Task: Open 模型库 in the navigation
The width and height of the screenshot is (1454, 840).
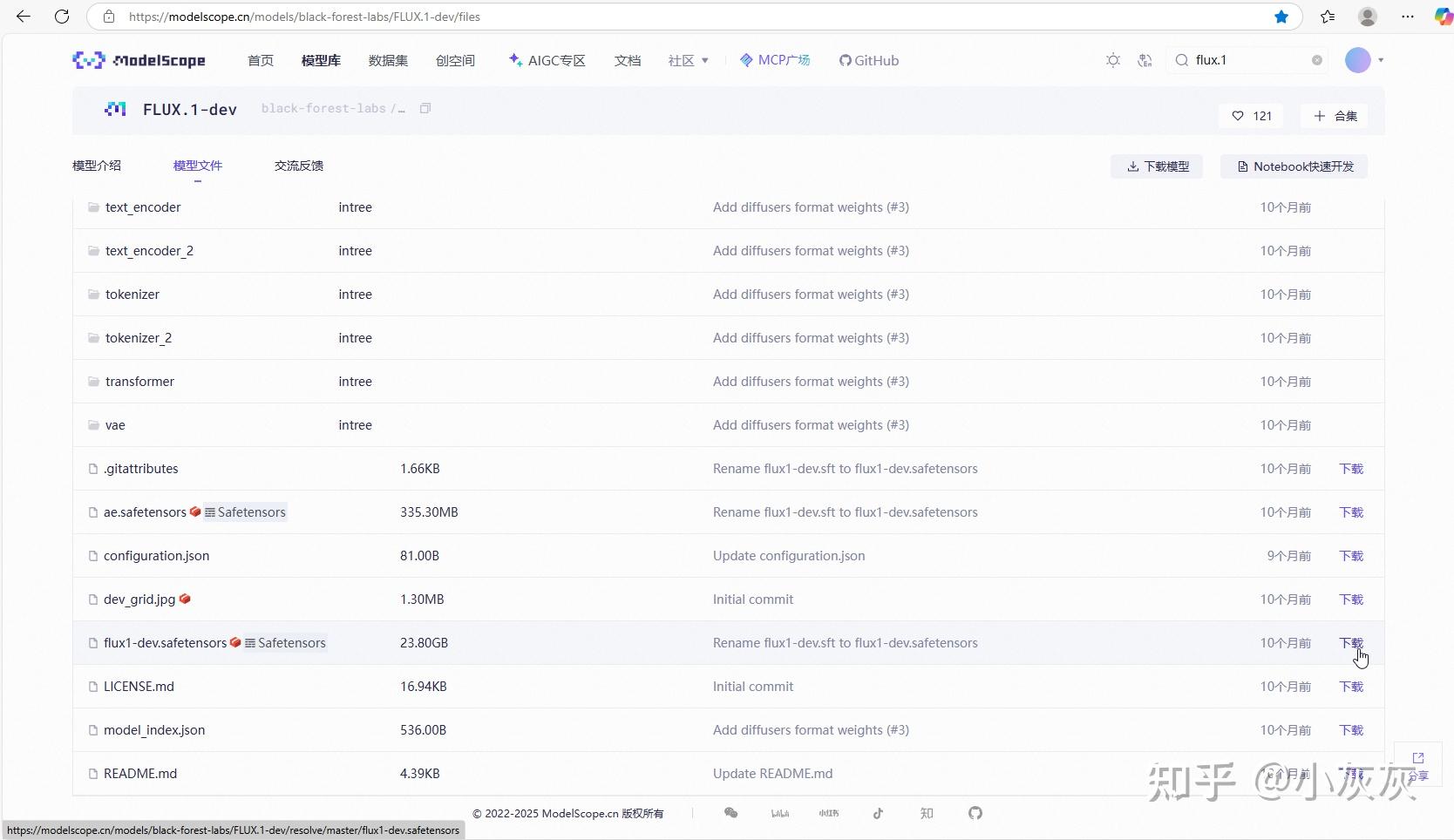Action: [321, 60]
